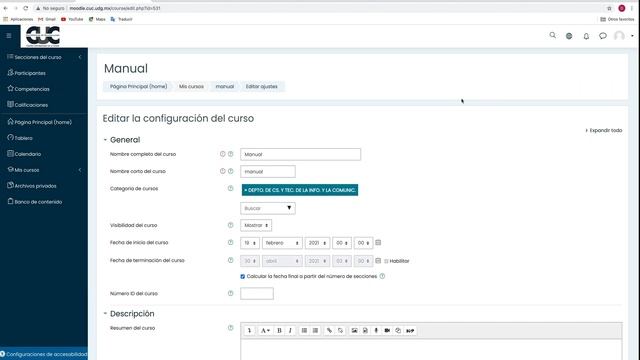The width and height of the screenshot is (640, 360).
Task: Show help for Visibilidad del curso
Action: pyautogui.click(x=231, y=225)
